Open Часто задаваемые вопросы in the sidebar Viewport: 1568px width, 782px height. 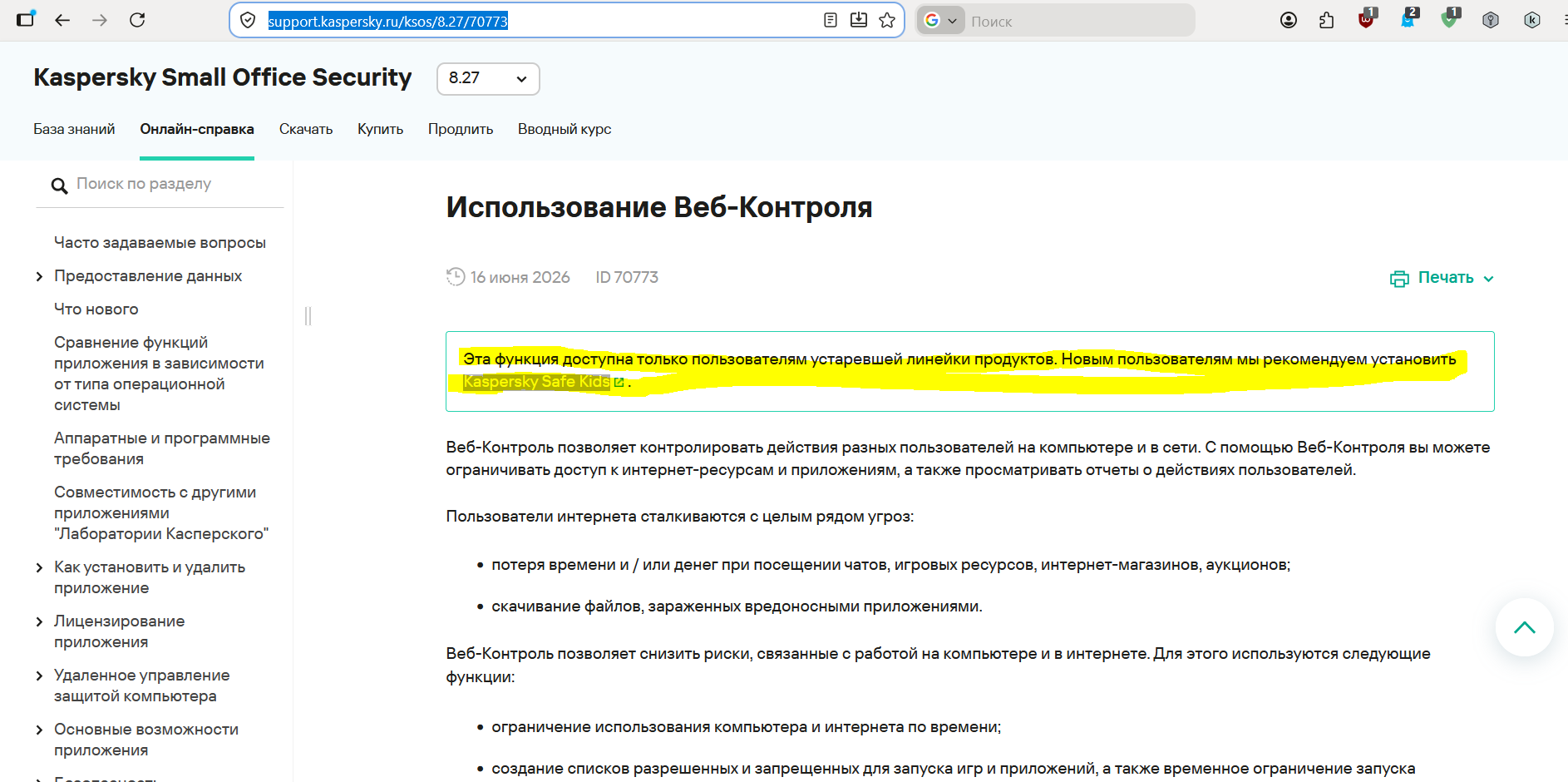click(x=160, y=243)
